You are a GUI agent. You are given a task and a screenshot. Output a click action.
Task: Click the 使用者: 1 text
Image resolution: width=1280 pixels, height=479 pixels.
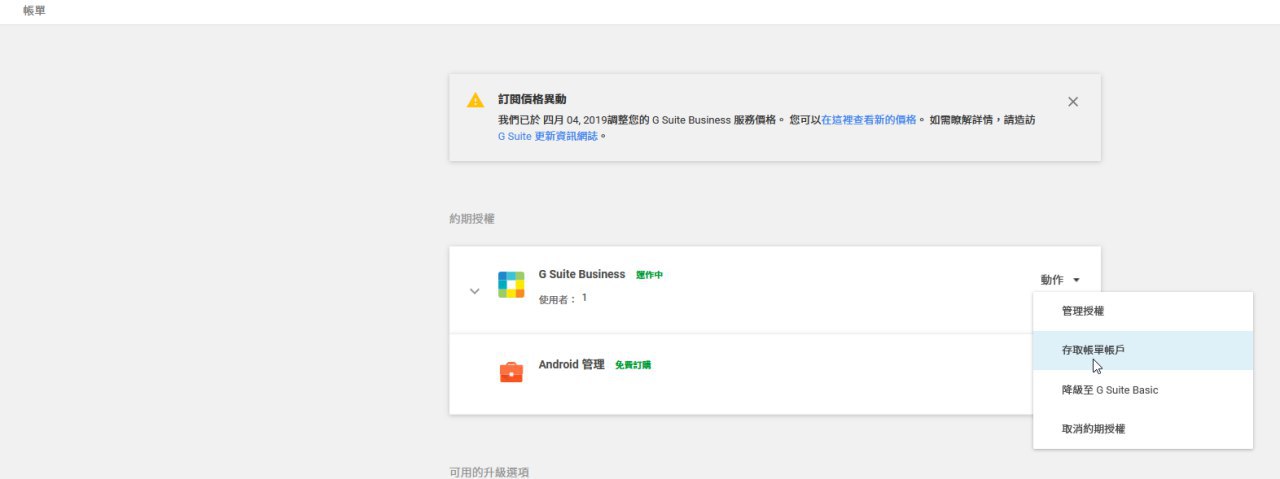(563, 298)
